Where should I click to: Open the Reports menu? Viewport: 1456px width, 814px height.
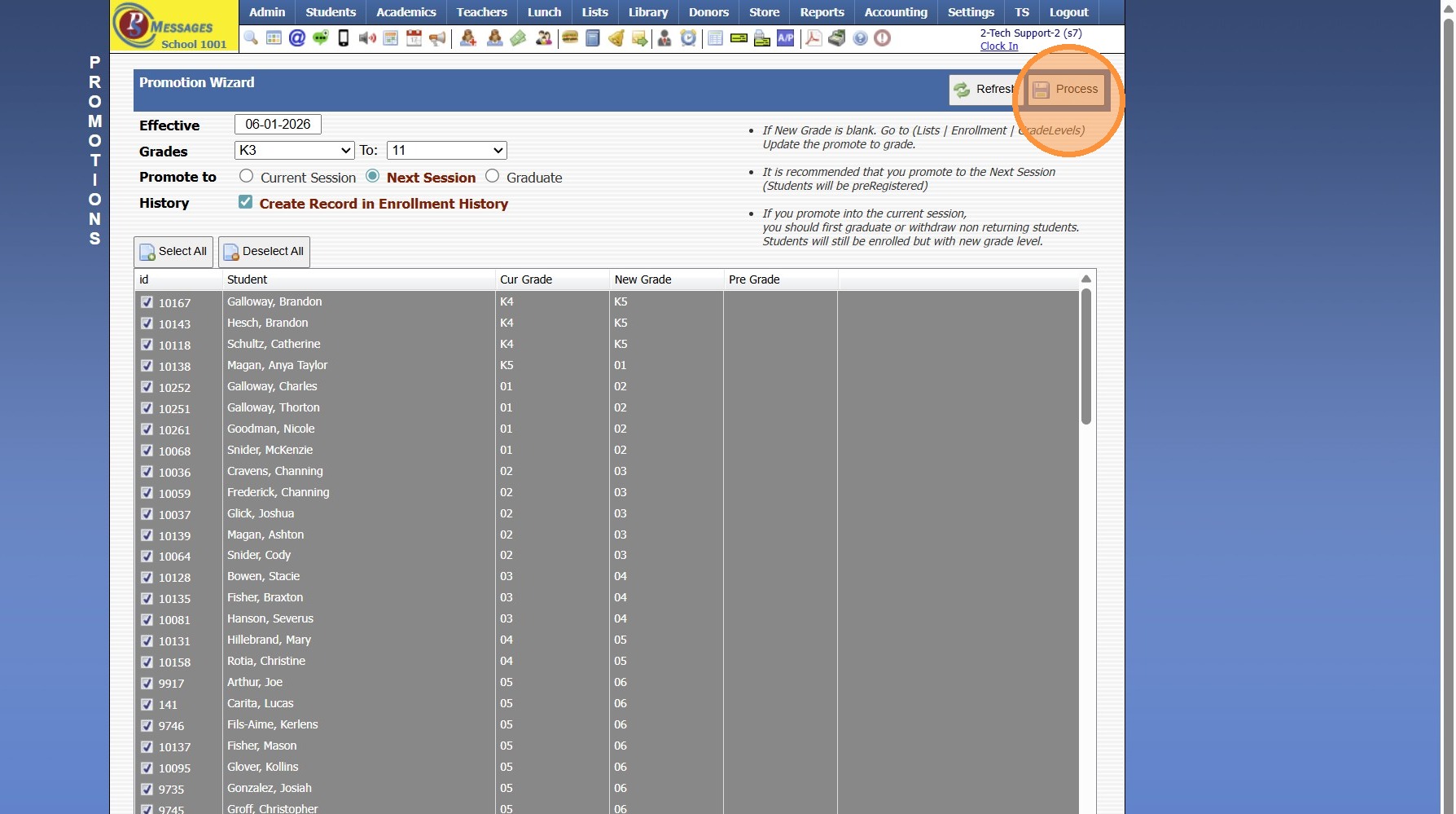pos(822,12)
